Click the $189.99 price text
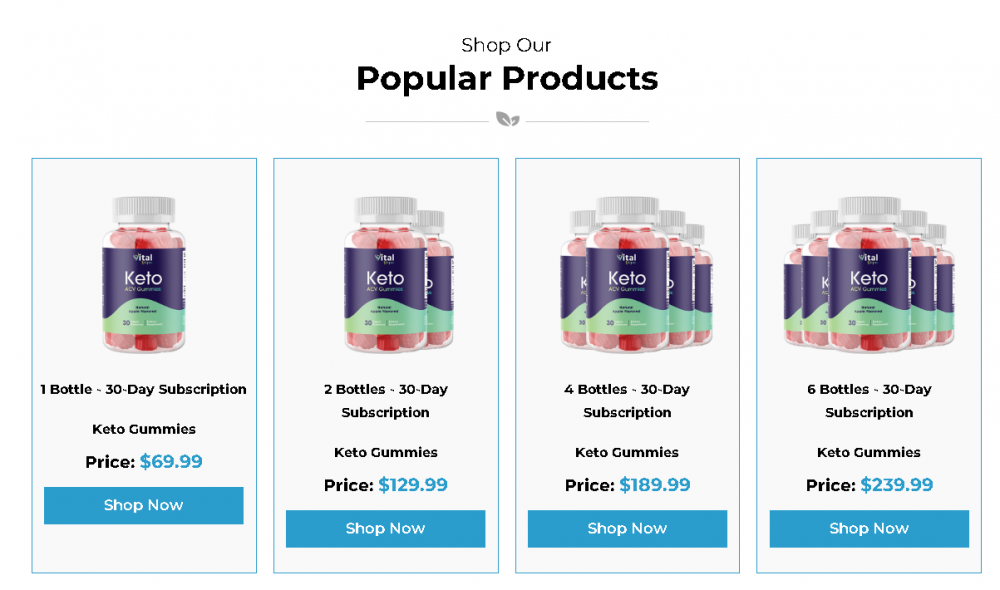 point(655,485)
